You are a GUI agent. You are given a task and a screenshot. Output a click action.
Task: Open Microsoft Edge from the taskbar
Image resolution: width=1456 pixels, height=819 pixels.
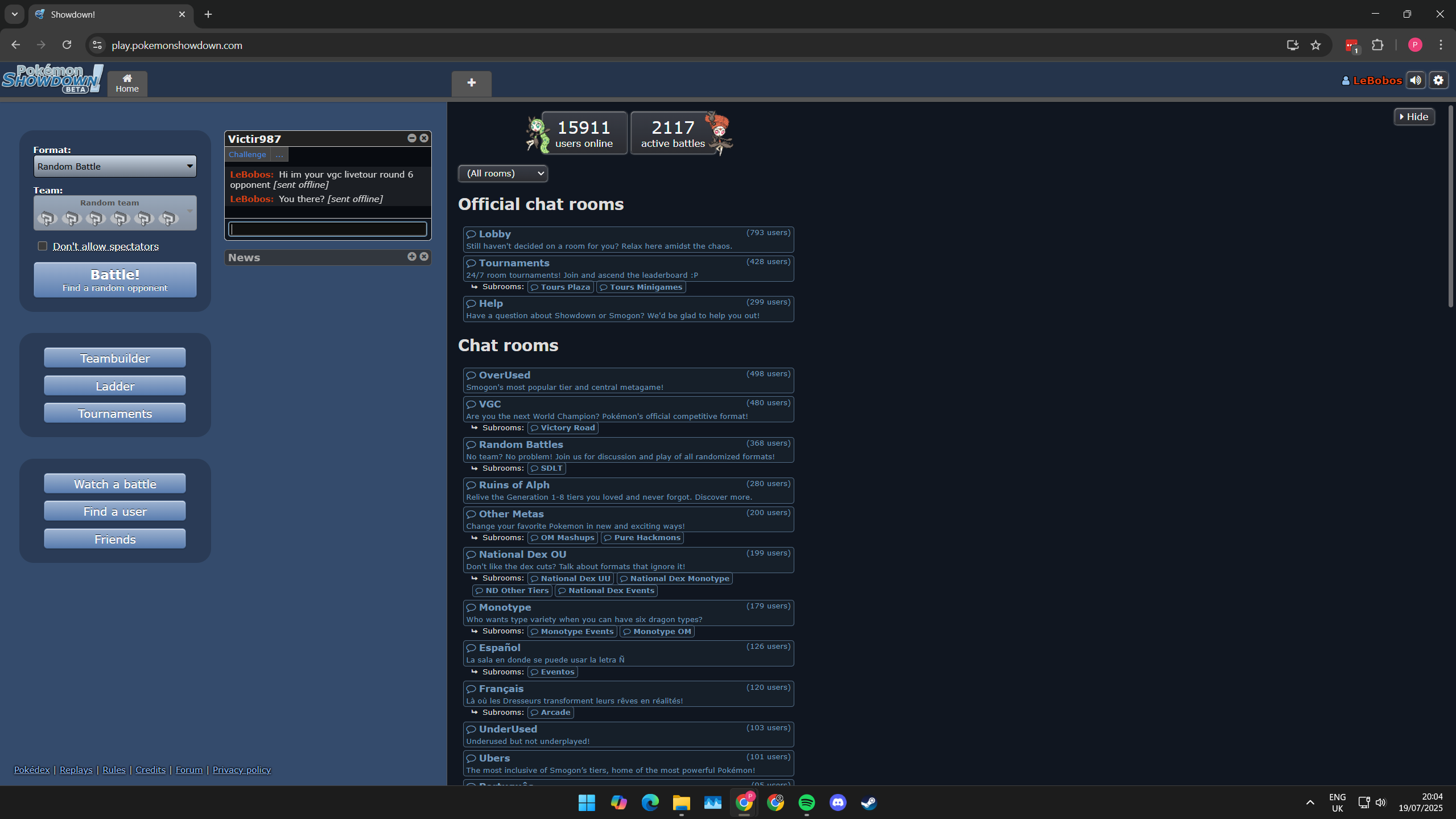[x=650, y=802]
